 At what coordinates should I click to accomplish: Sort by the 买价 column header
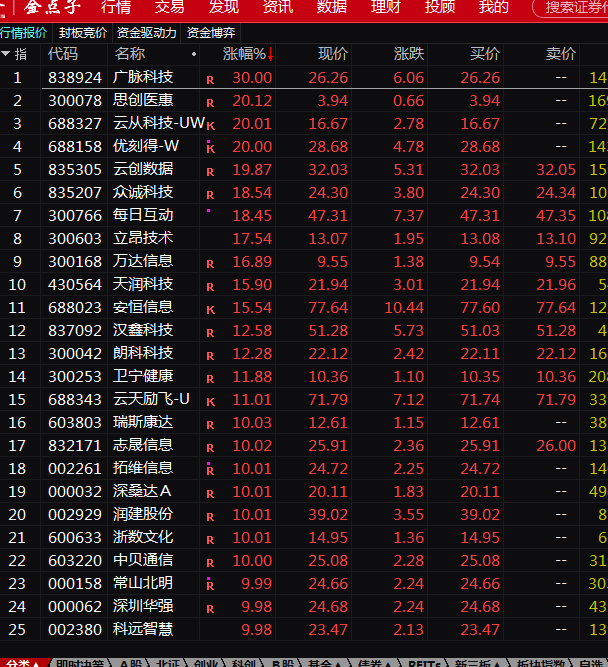[485, 54]
